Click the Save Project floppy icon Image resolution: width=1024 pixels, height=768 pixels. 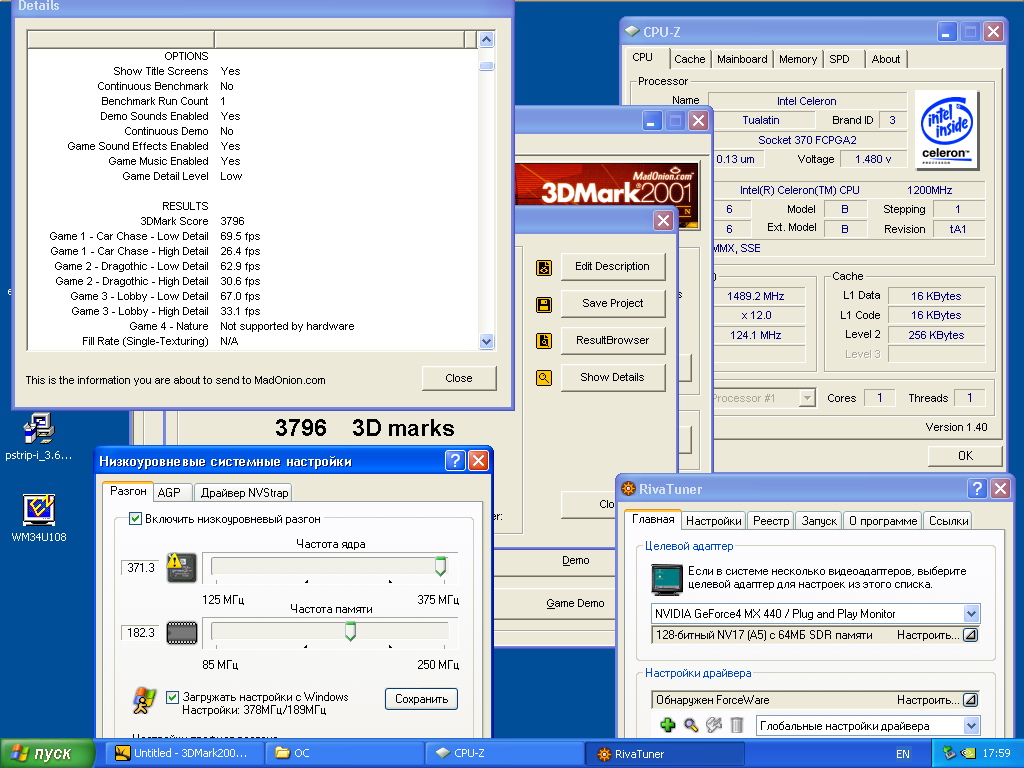click(x=543, y=304)
